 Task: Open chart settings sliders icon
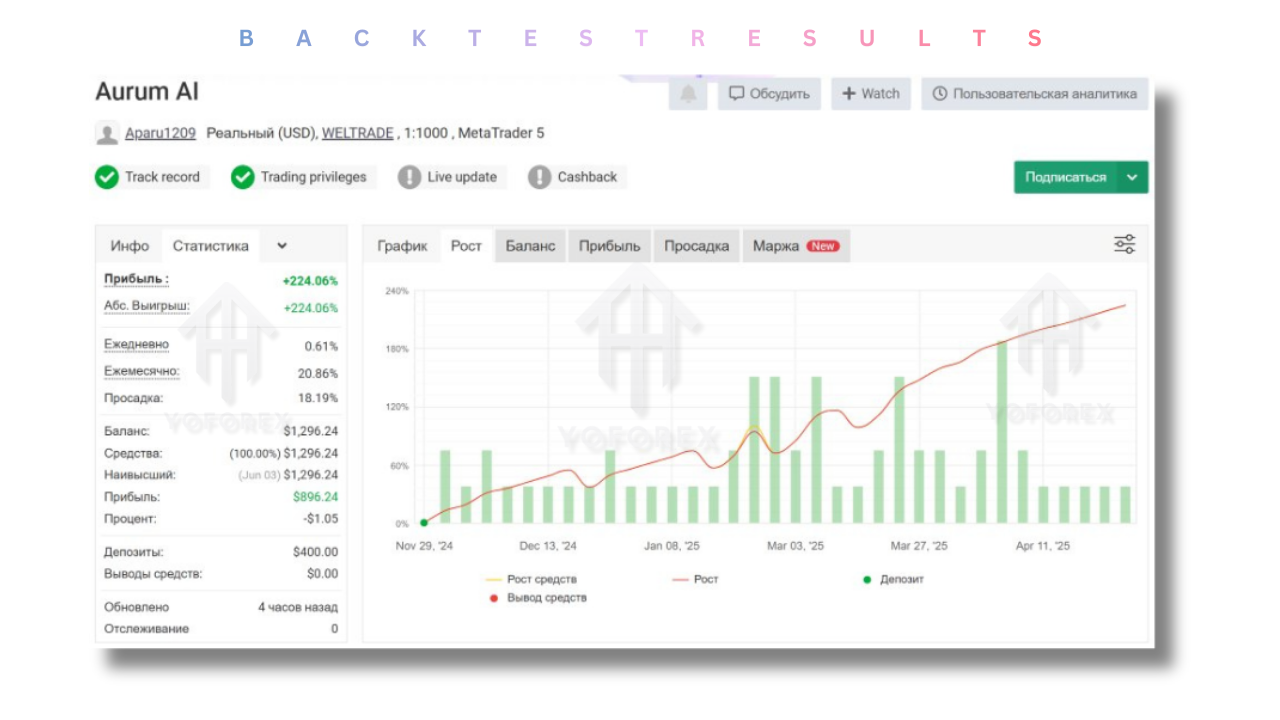1125,245
